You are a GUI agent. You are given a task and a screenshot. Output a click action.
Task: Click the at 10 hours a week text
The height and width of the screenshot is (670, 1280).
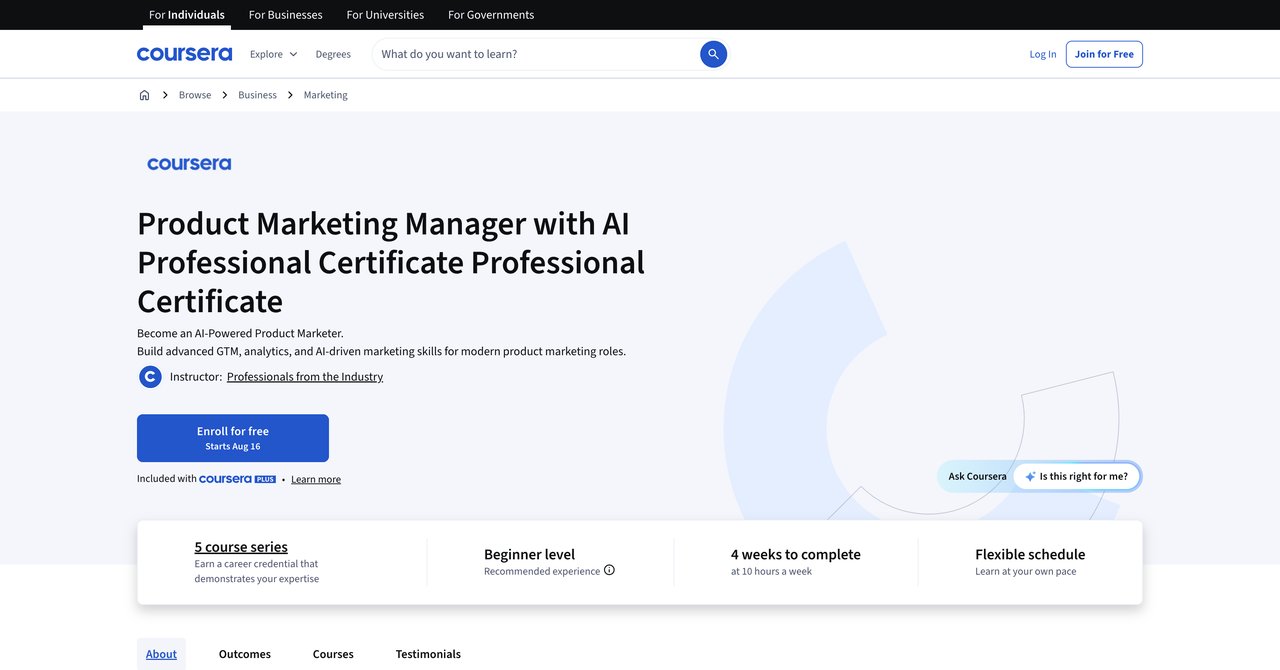[x=771, y=572]
